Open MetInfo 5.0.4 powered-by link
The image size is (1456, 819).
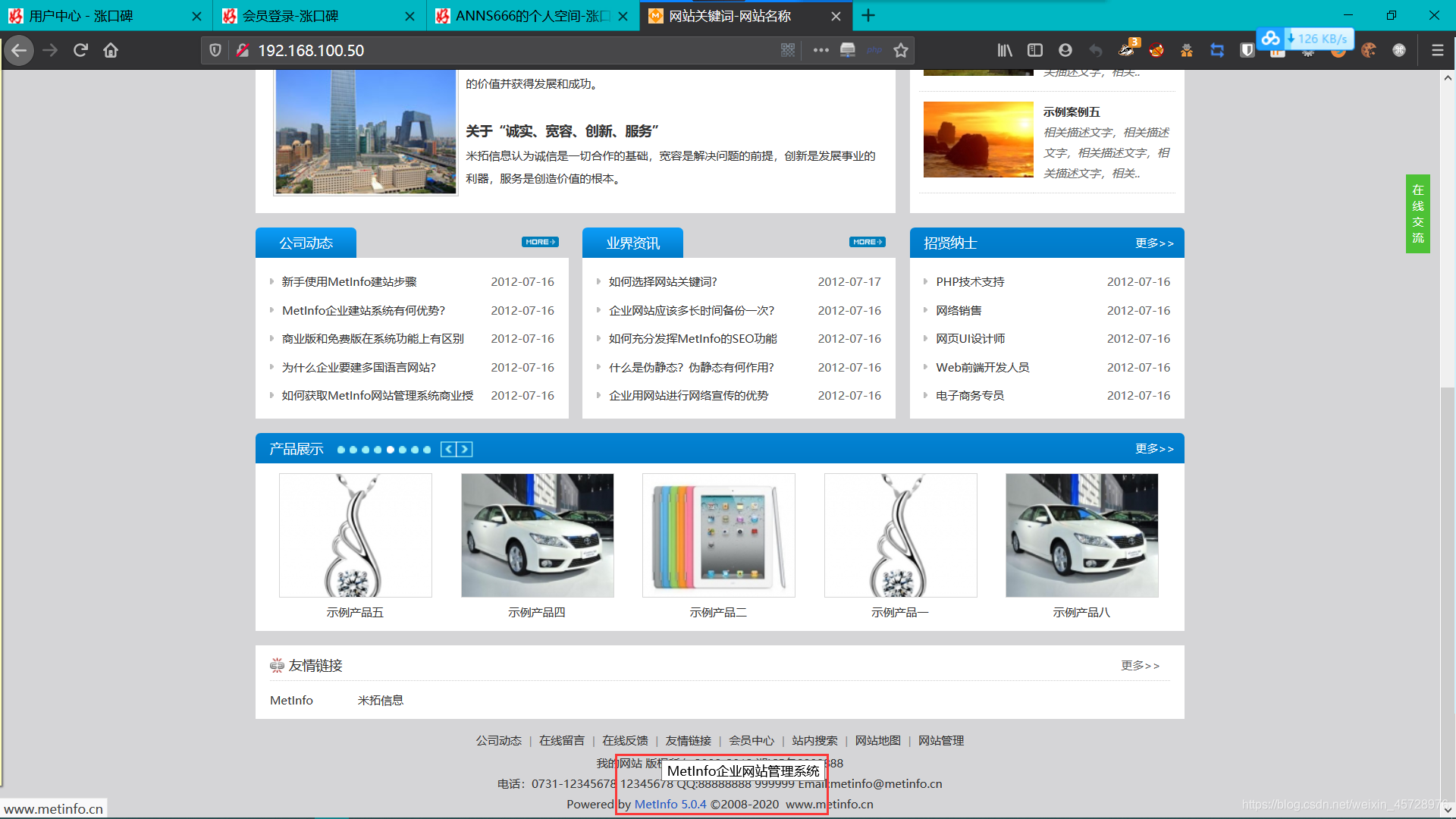tap(670, 804)
